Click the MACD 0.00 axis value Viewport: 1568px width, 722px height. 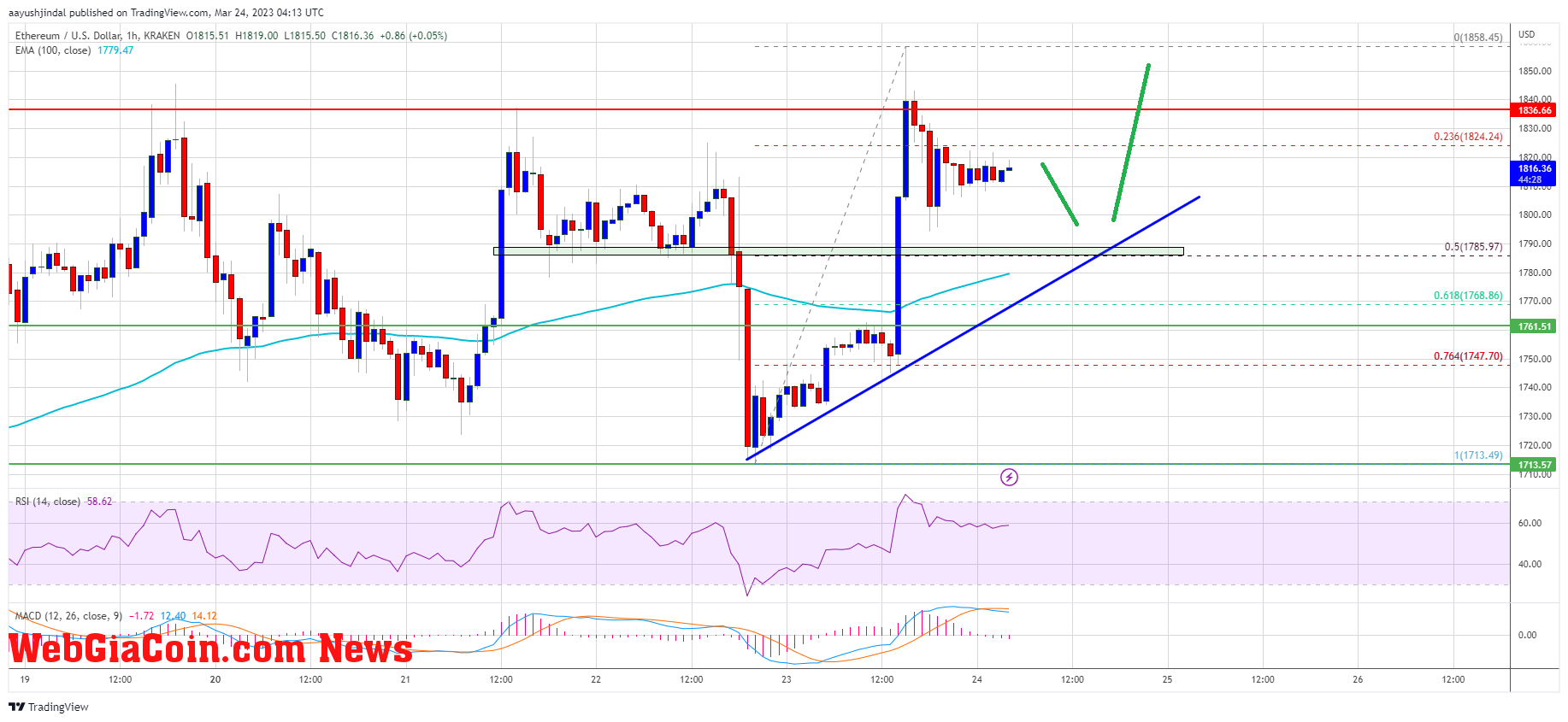(1527, 635)
